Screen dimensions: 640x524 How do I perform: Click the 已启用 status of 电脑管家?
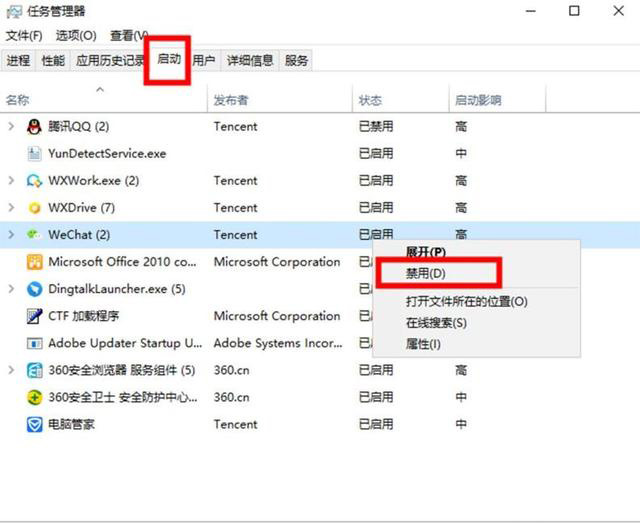376,424
